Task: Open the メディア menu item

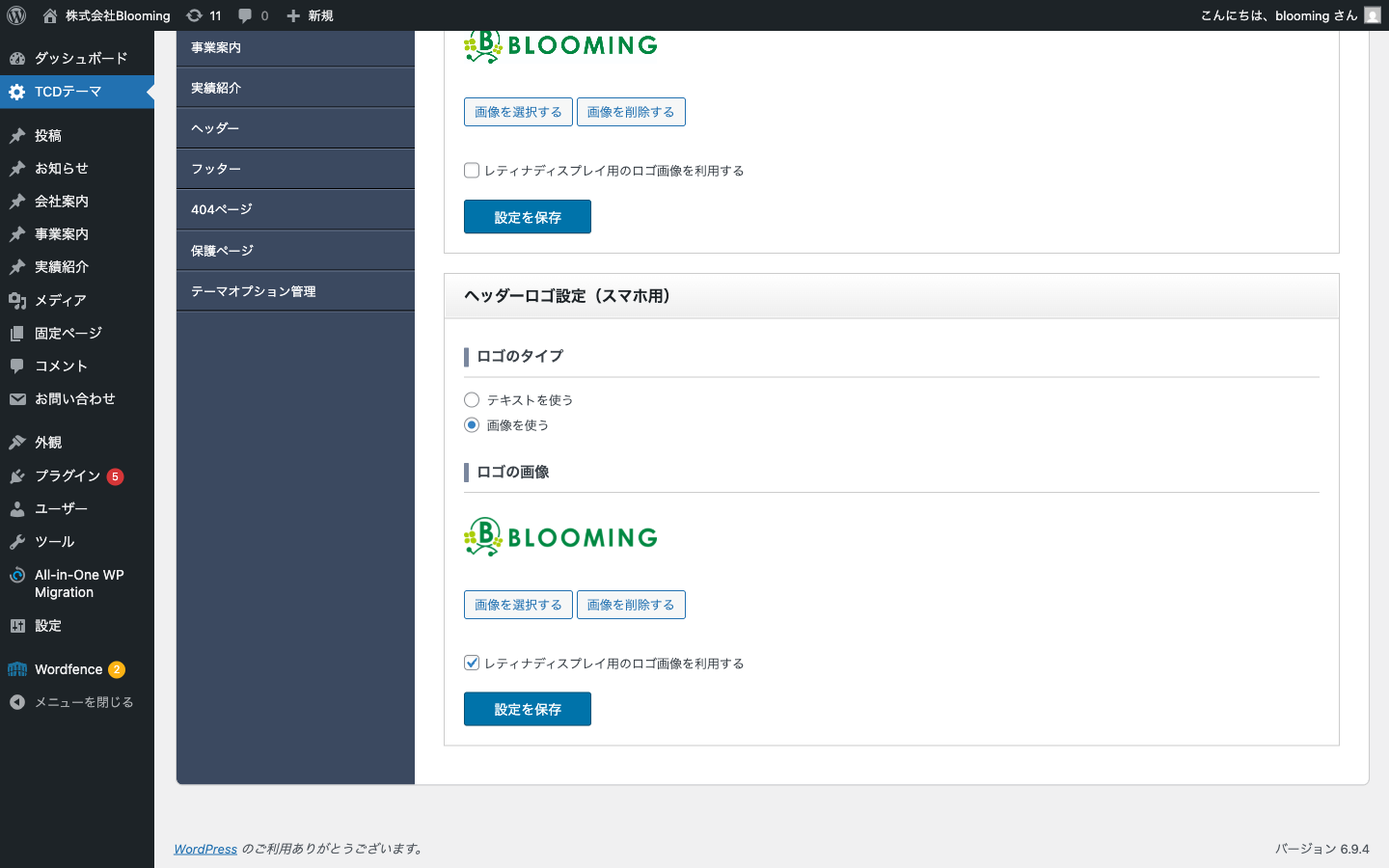Action: pyautogui.click(x=77, y=301)
